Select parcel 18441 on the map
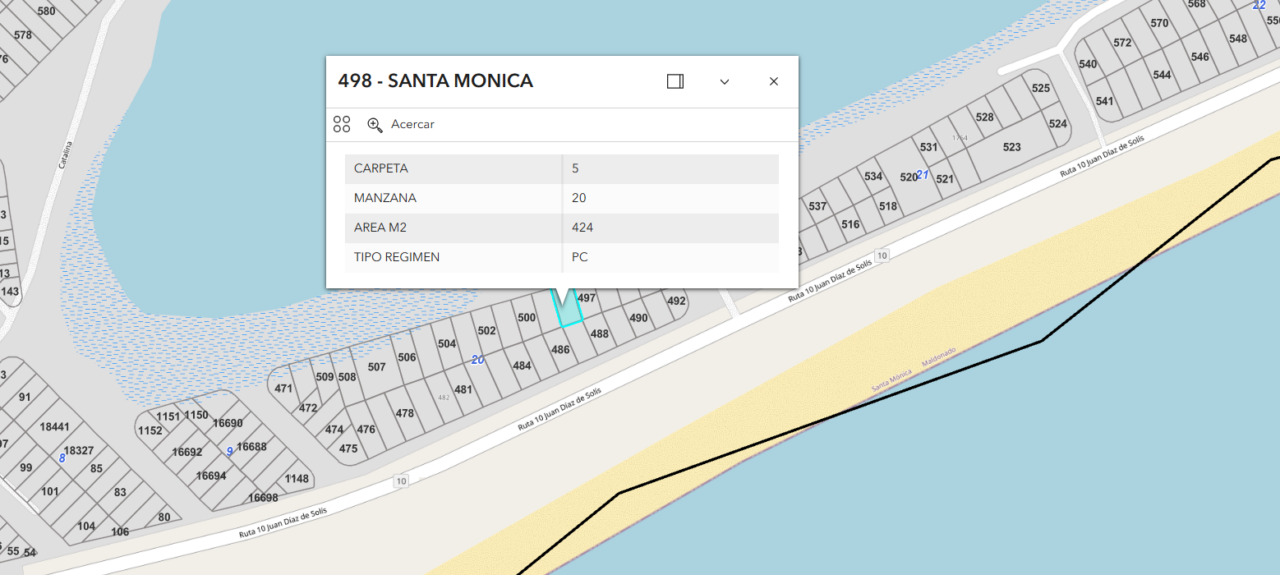Image resolution: width=1280 pixels, height=575 pixels. coord(54,427)
